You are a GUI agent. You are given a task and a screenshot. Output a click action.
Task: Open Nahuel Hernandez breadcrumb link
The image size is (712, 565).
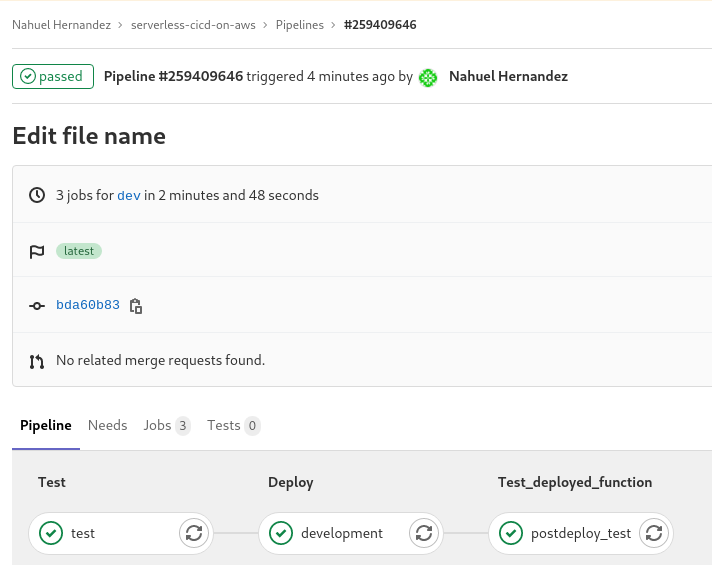[59, 24]
